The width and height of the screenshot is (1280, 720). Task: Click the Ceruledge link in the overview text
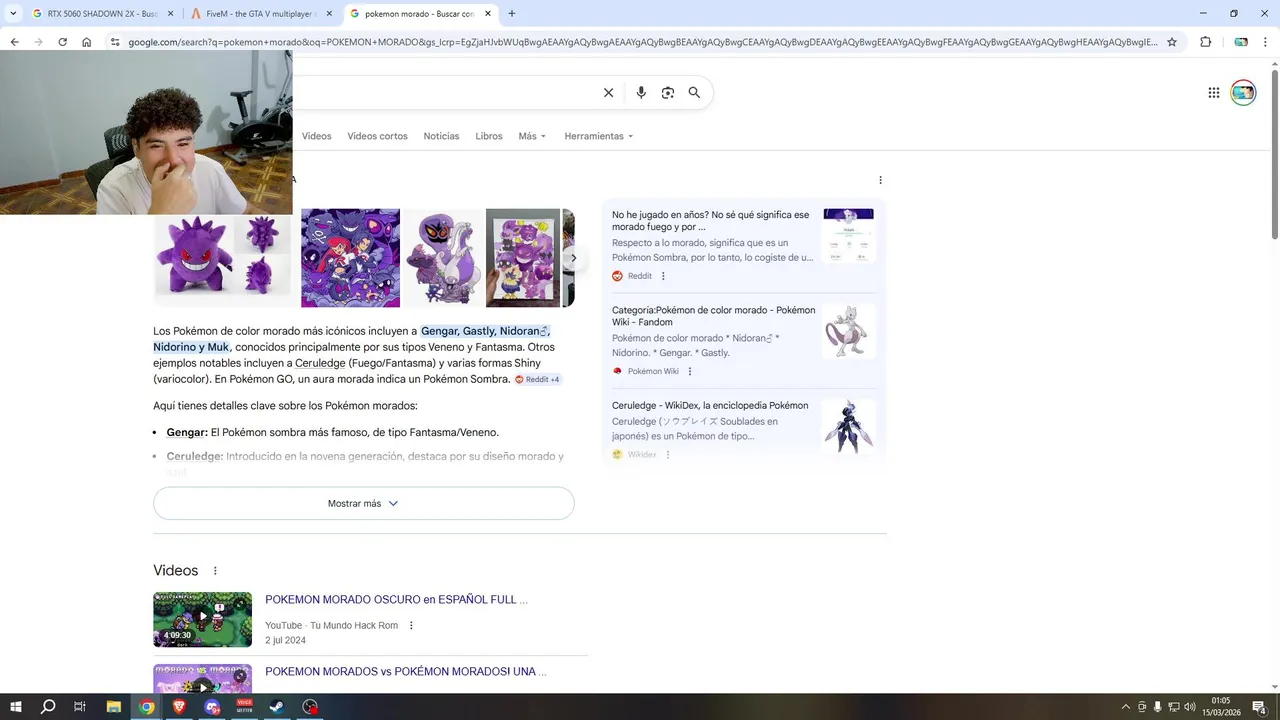[x=320, y=364]
